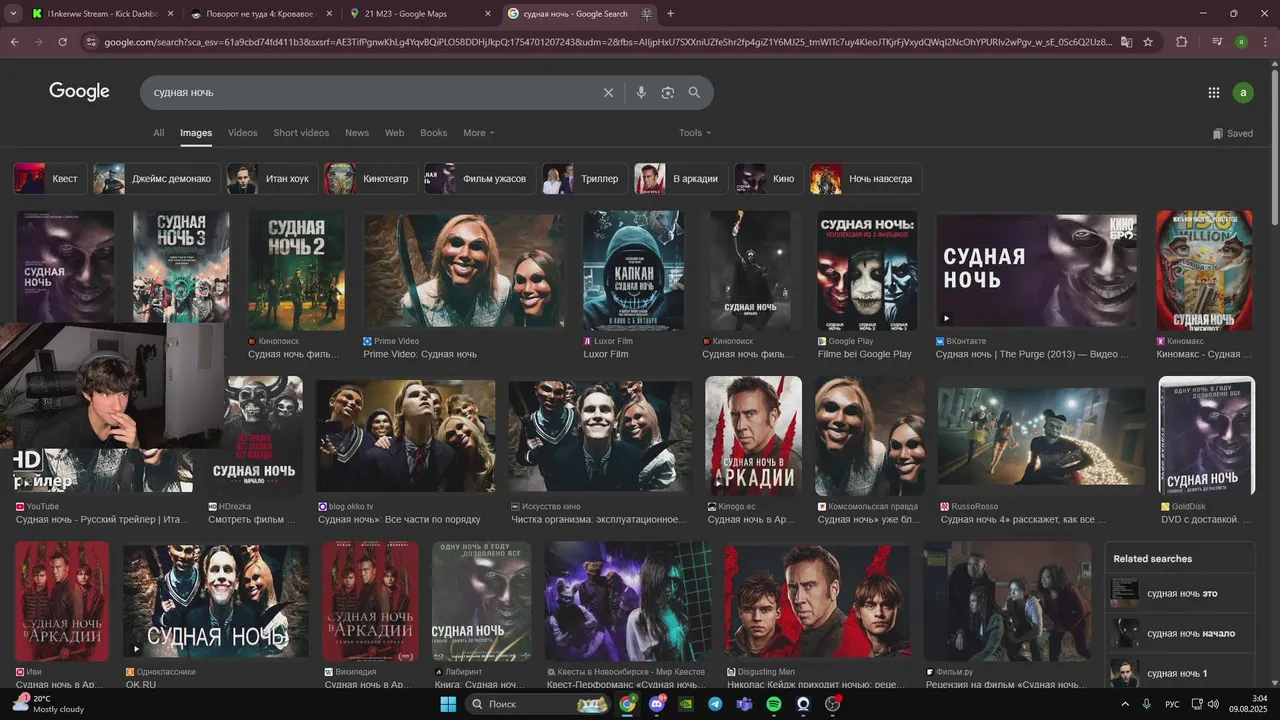1280x720 pixels.
Task: Switch to the Web tab
Action: pyautogui.click(x=395, y=133)
